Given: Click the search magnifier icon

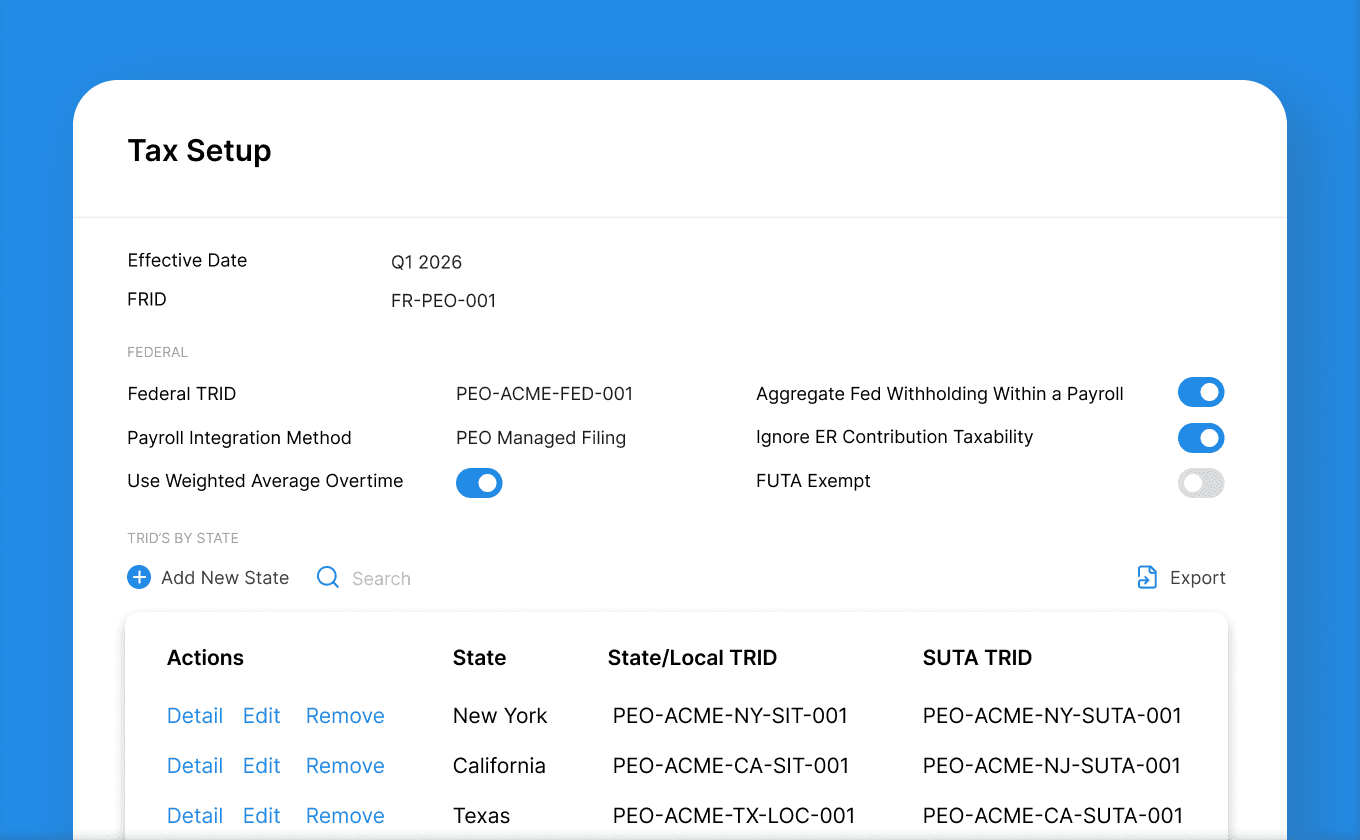Looking at the screenshot, I should 327,577.
